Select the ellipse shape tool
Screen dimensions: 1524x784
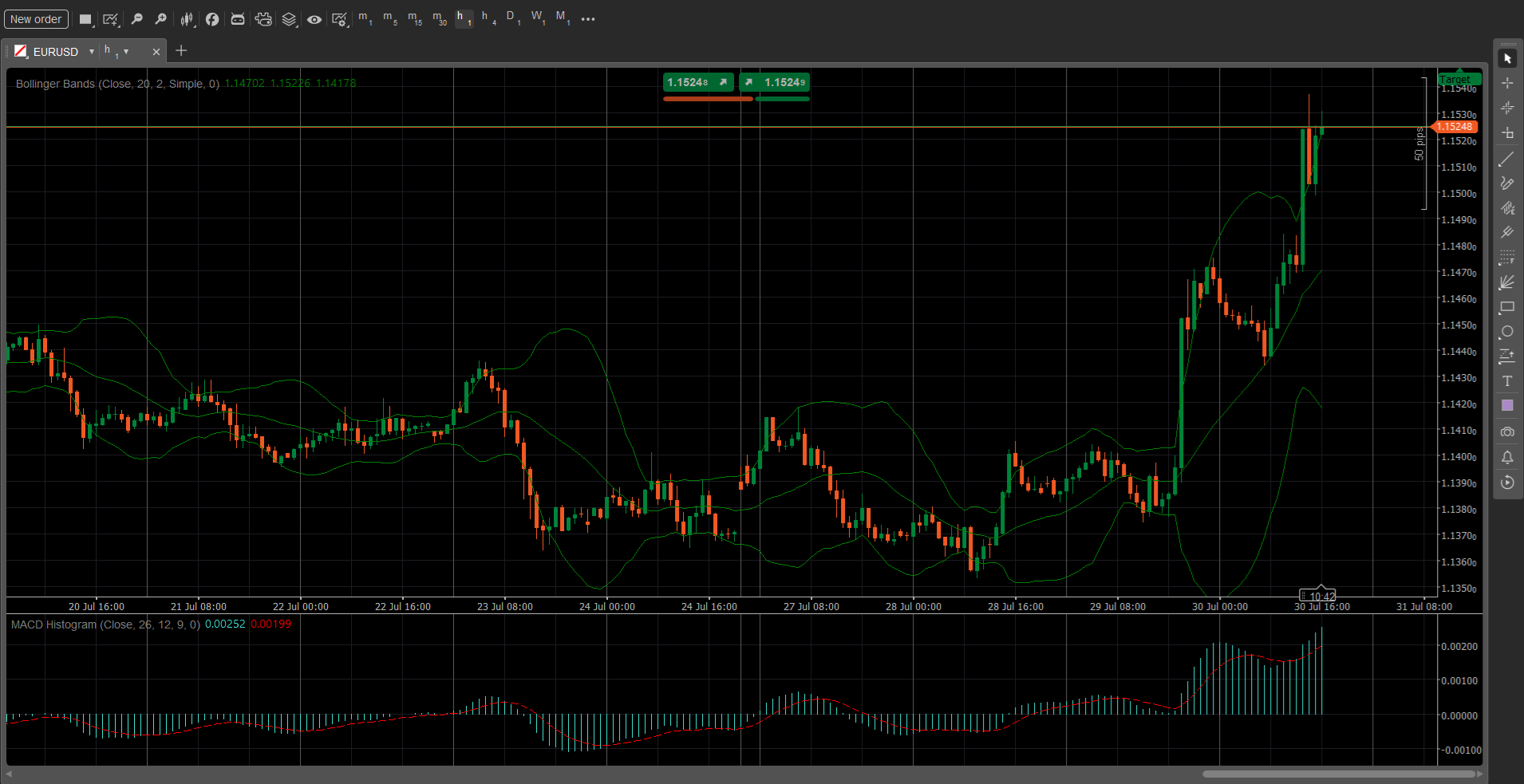click(x=1507, y=332)
